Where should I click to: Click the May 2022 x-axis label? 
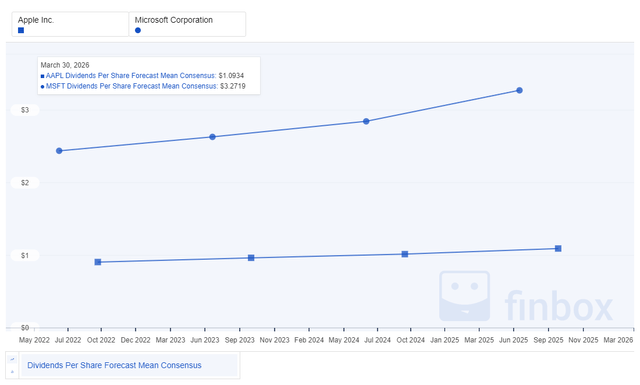tap(34, 340)
